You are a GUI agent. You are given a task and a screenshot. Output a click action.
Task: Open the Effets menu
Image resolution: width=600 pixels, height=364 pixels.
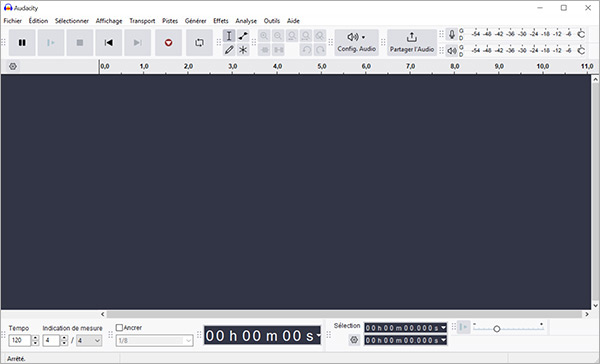(221, 21)
